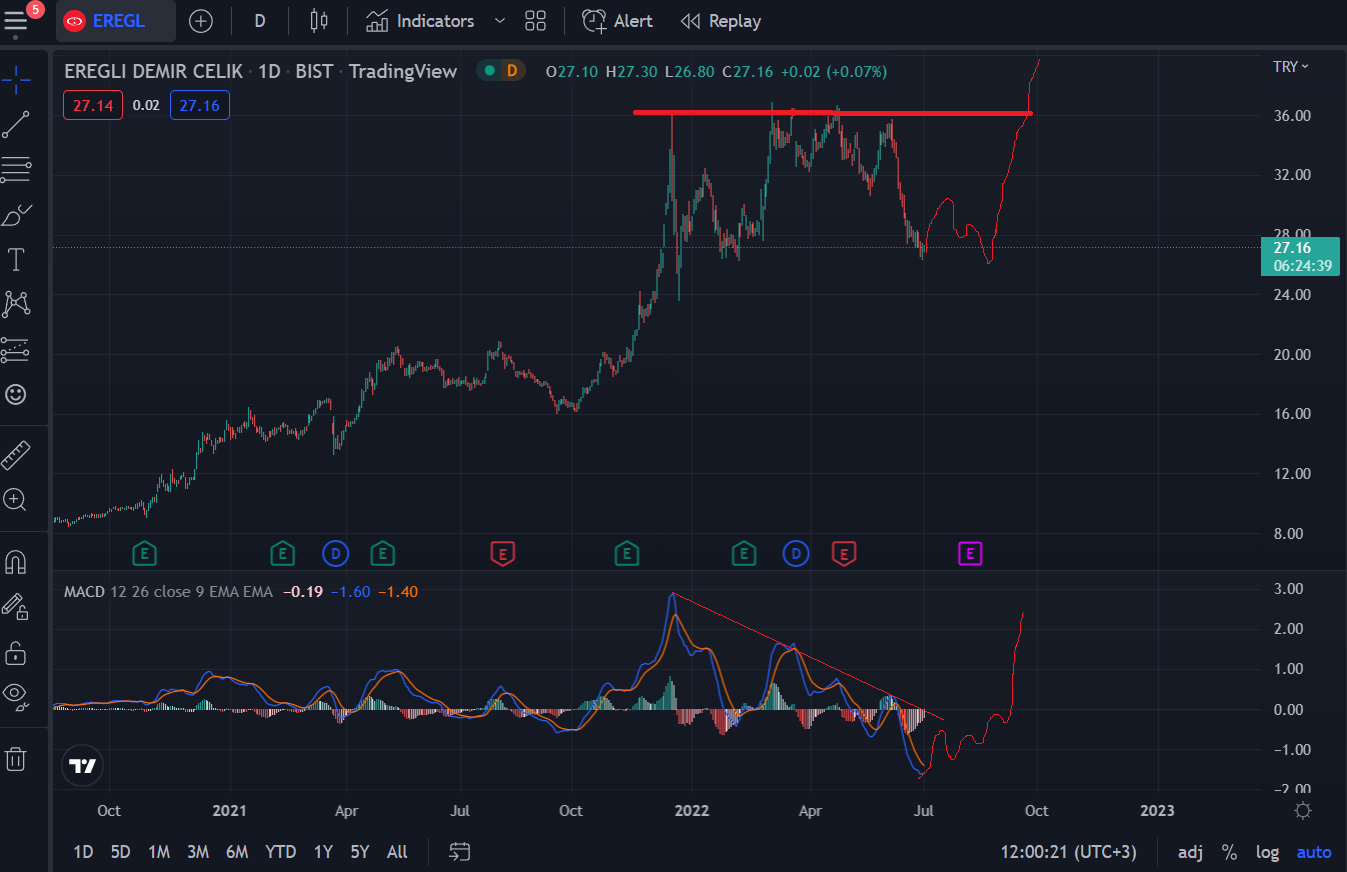
Task: Open the go to date picker
Action: pyautogui.click(x=460, y=852)
